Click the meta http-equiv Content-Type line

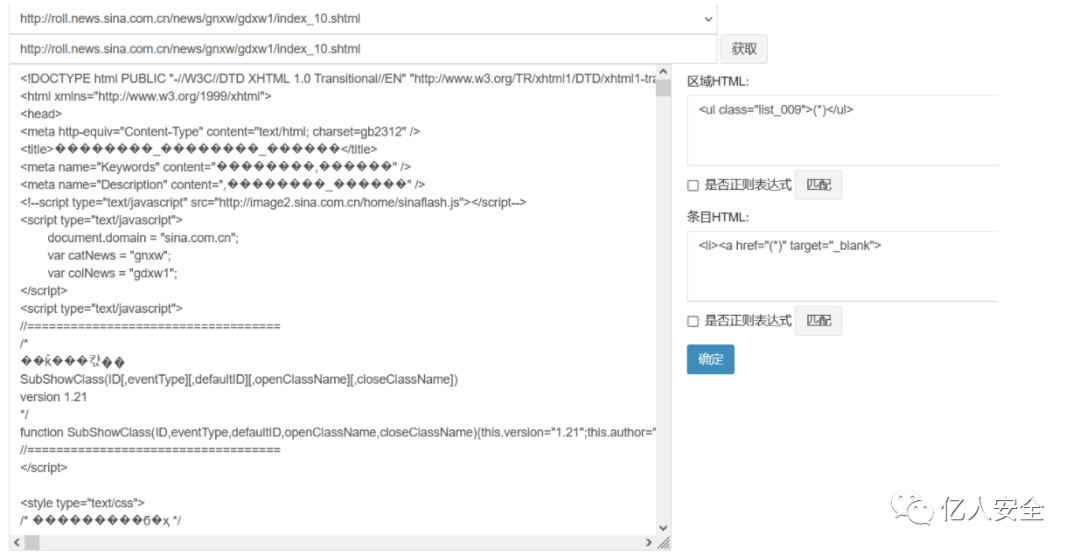[x=220, y=131]
